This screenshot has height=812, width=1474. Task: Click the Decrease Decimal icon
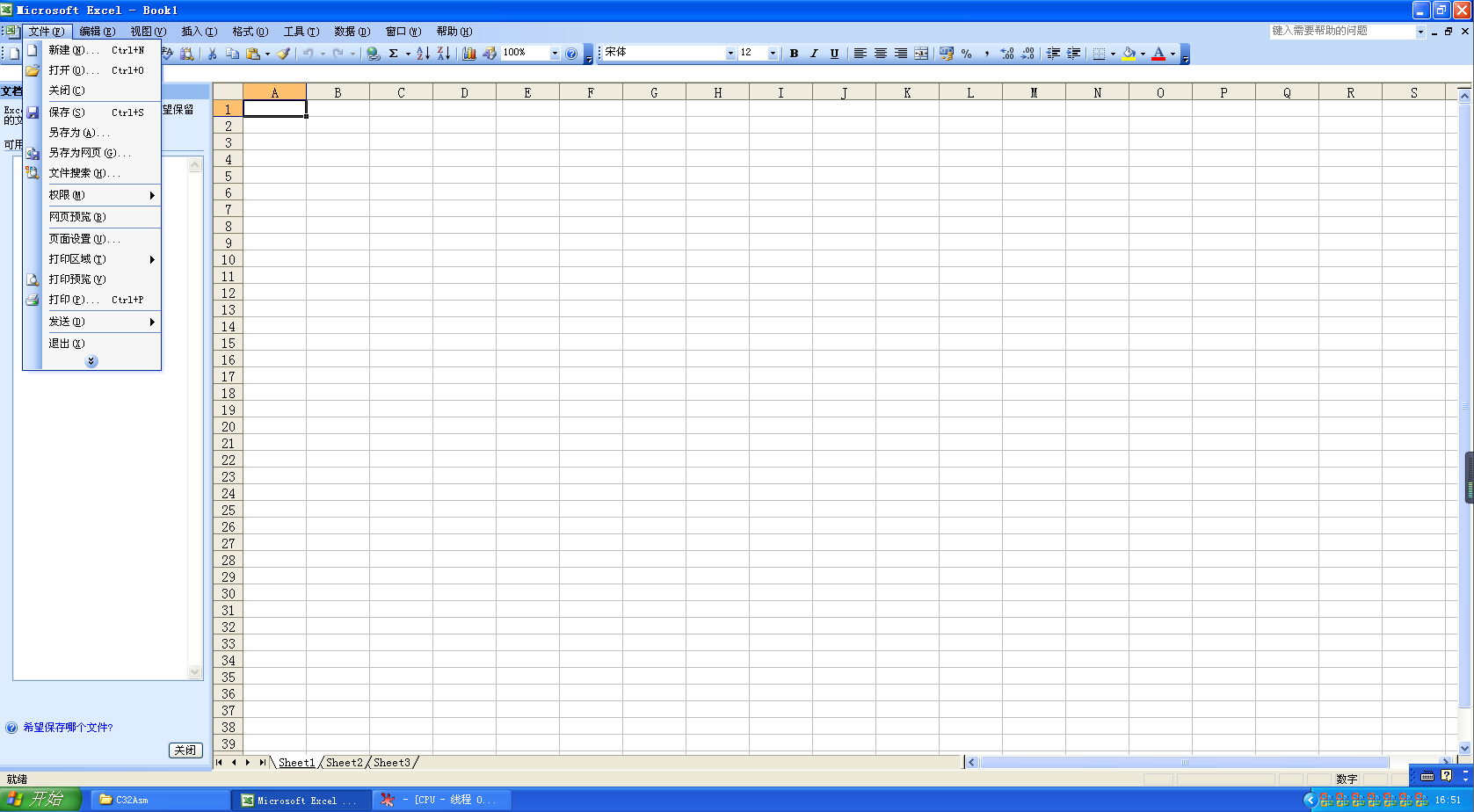(1027, 54)
